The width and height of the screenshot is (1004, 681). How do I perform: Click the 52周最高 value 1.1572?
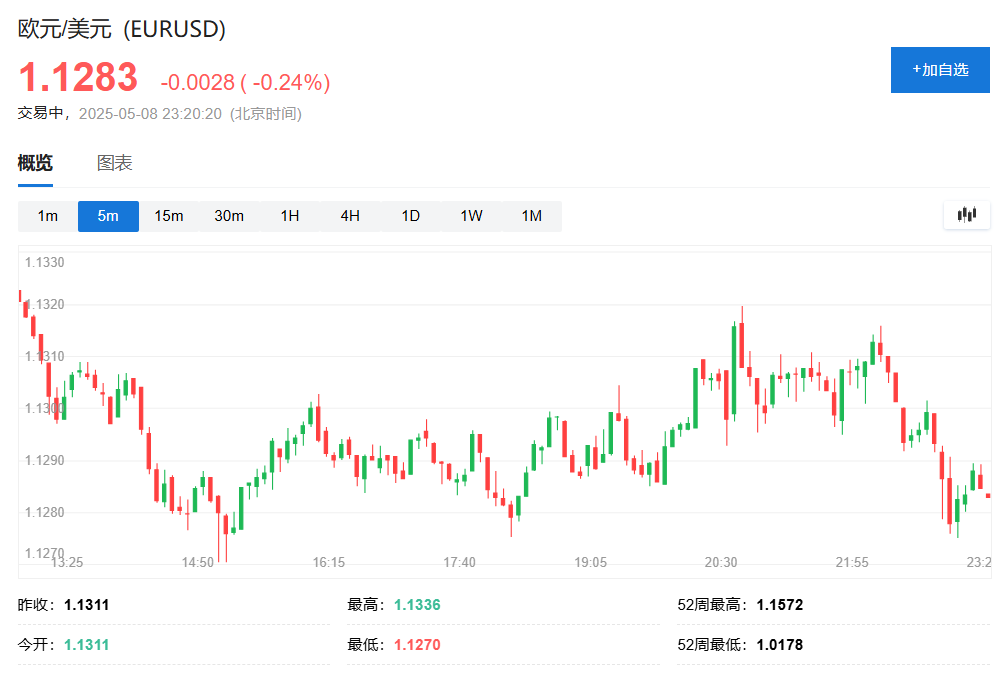click(780, 605)
